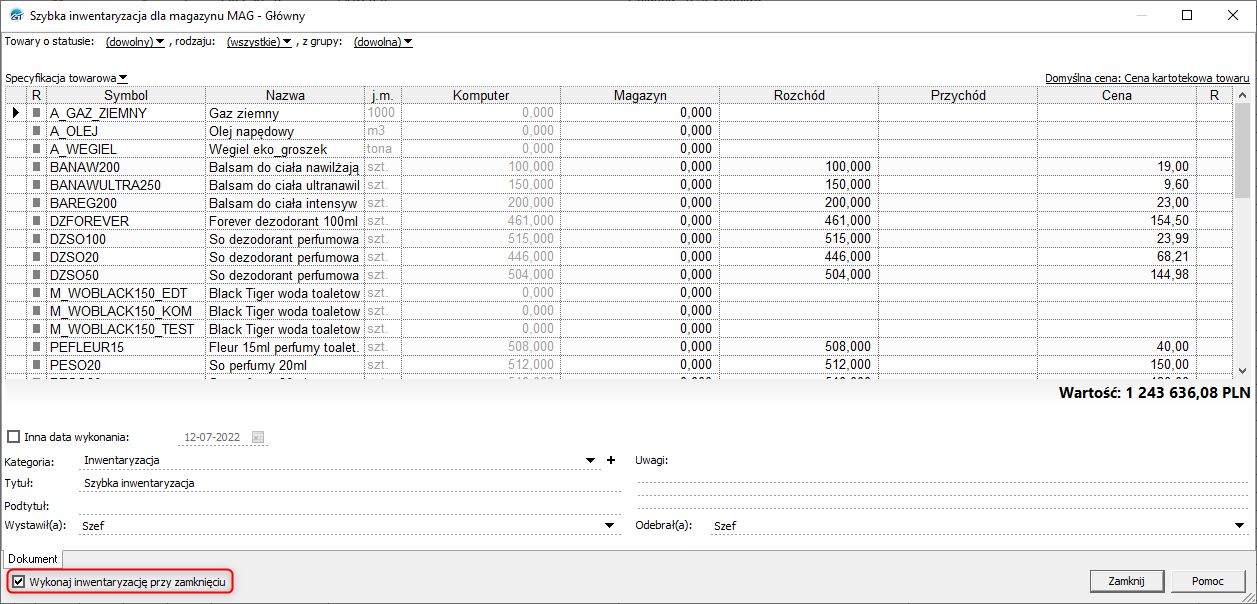Enable 'Inna data wykonania' checkbox
The width and height of the screenshot is (1257, 604).
click(13, 437)
